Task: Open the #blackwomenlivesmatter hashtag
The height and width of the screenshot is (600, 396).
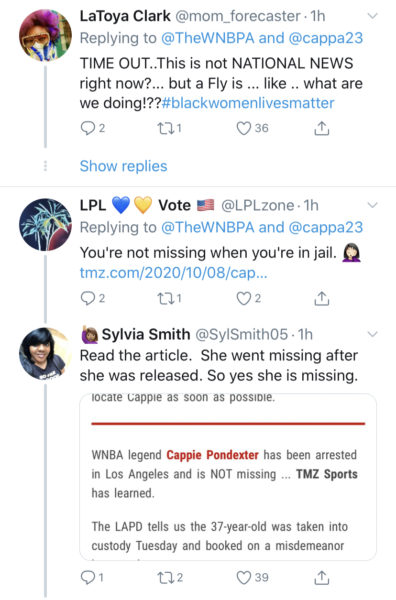Action: pyautogui.click(x=248, y=103)
